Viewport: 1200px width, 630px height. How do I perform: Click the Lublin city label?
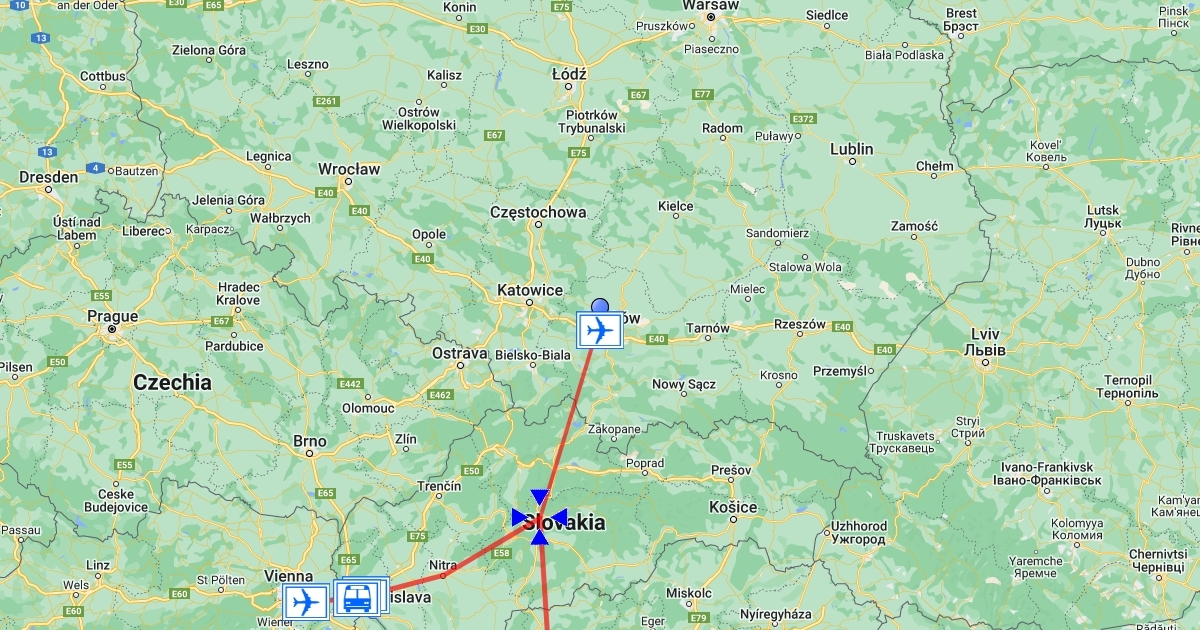tap(852, 149)
